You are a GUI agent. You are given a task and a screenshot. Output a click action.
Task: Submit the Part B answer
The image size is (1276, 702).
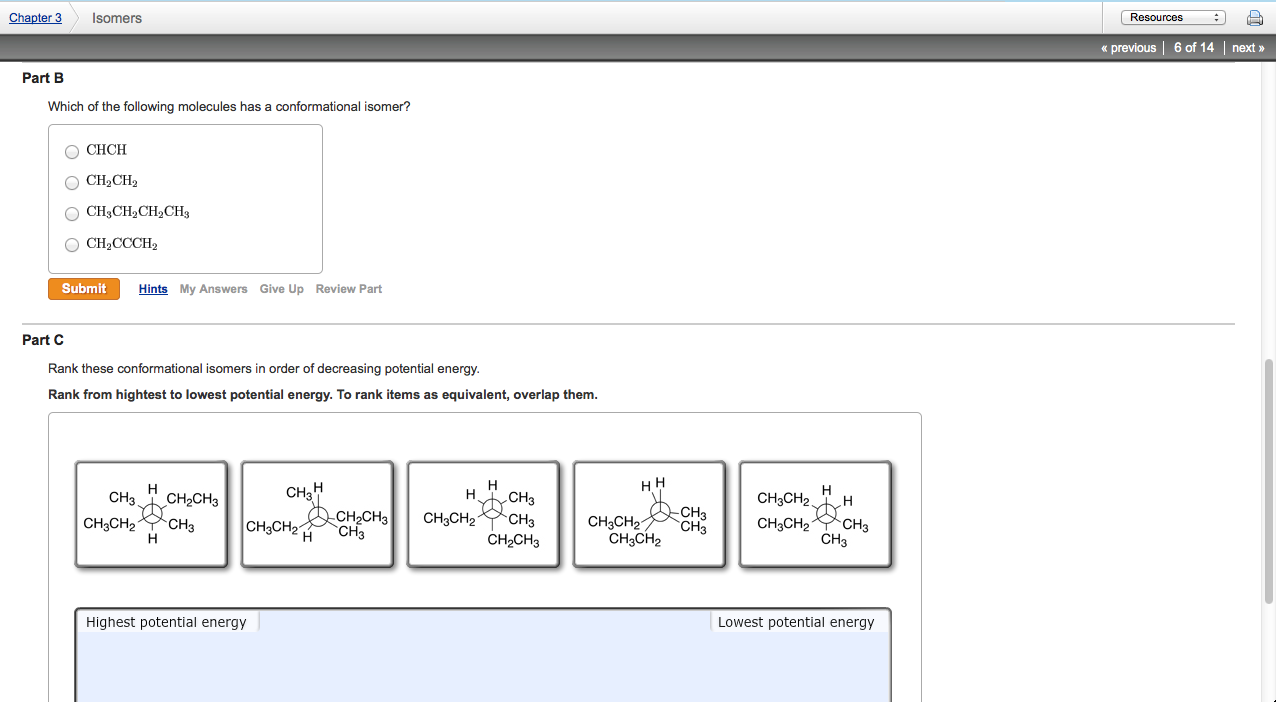[84, 289]
